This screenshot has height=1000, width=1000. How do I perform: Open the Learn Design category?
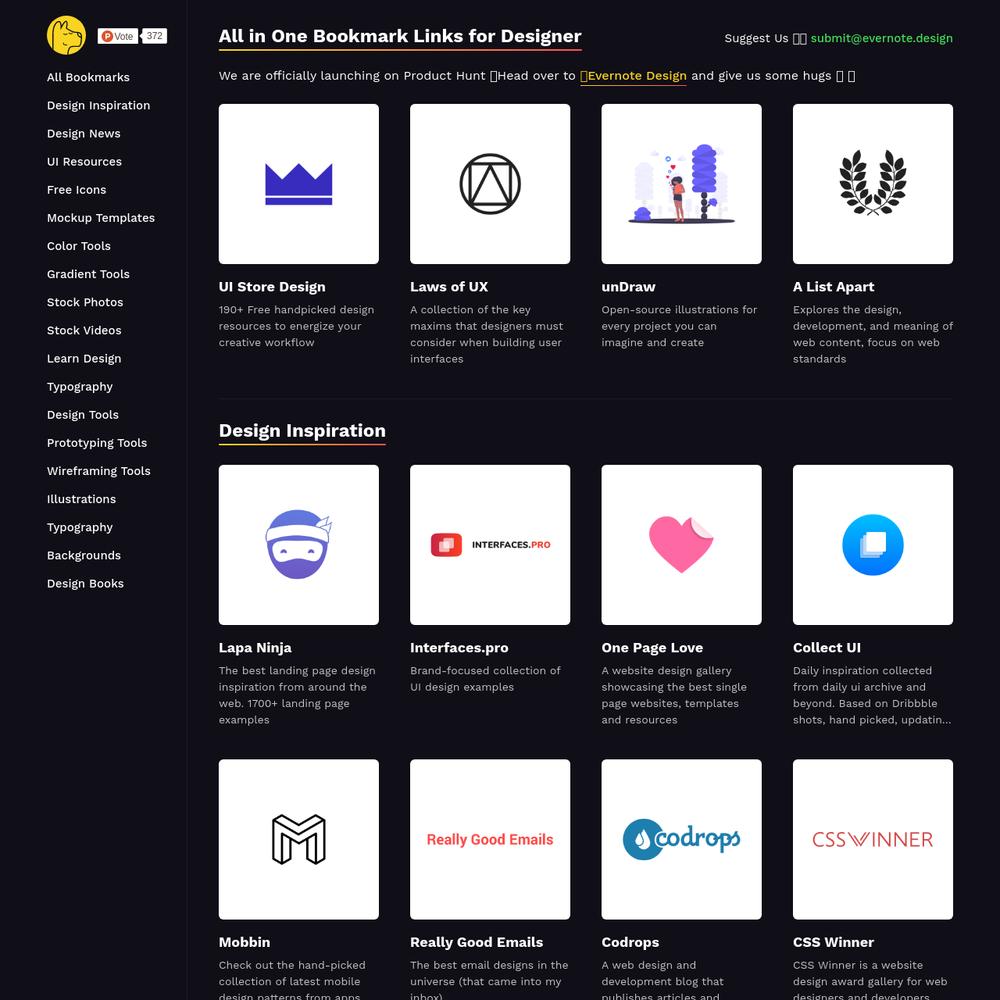click(84, 358)
